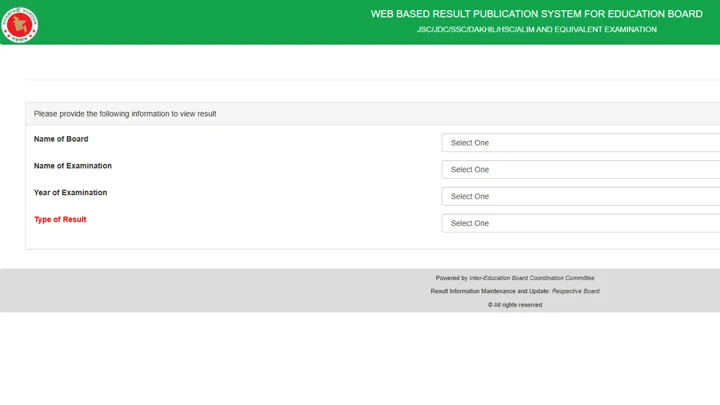Click the JSC/JDC/SSC/DAKHIL/HSC/ALIM subtitle text

click(536, 29)
